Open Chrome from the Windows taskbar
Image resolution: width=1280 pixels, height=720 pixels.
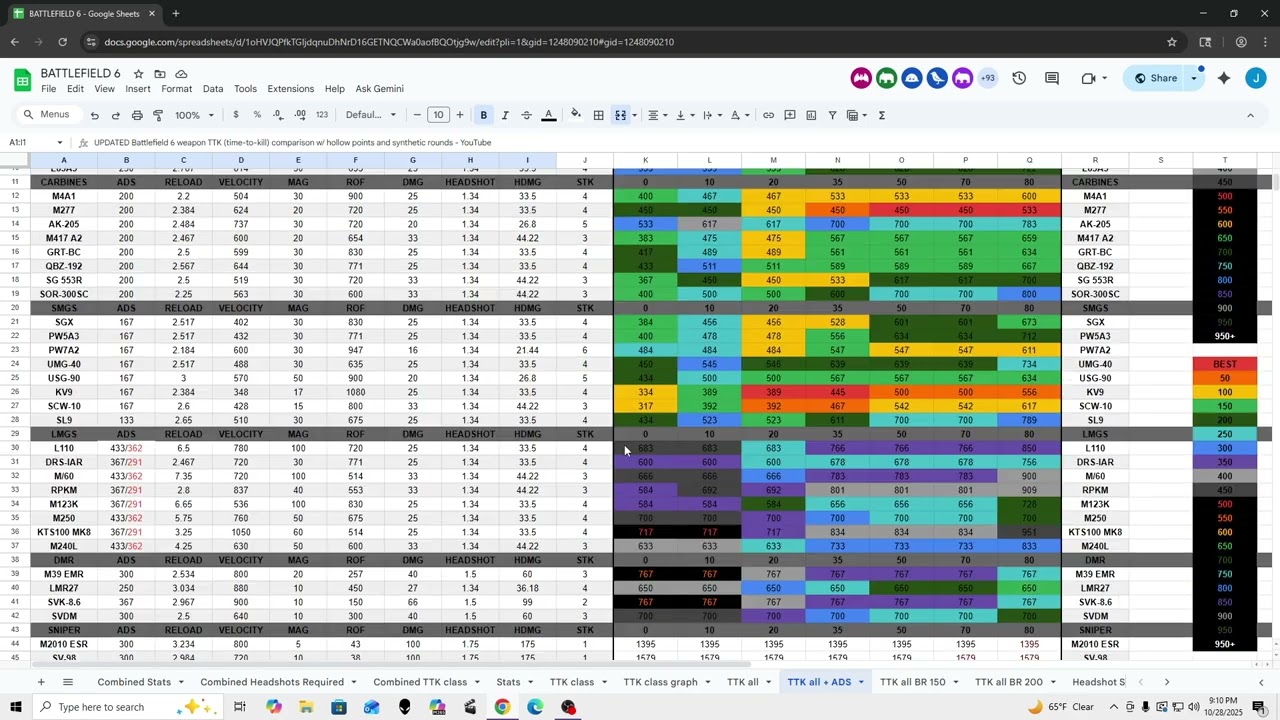502,707
